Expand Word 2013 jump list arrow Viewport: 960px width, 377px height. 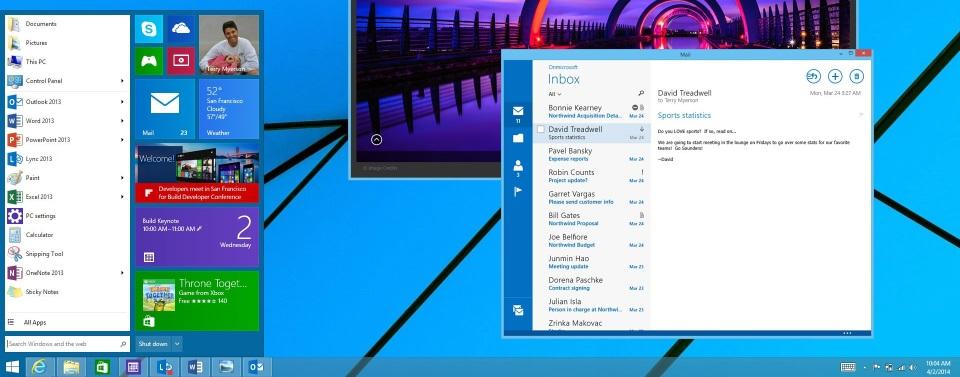[x=122, y=121]
